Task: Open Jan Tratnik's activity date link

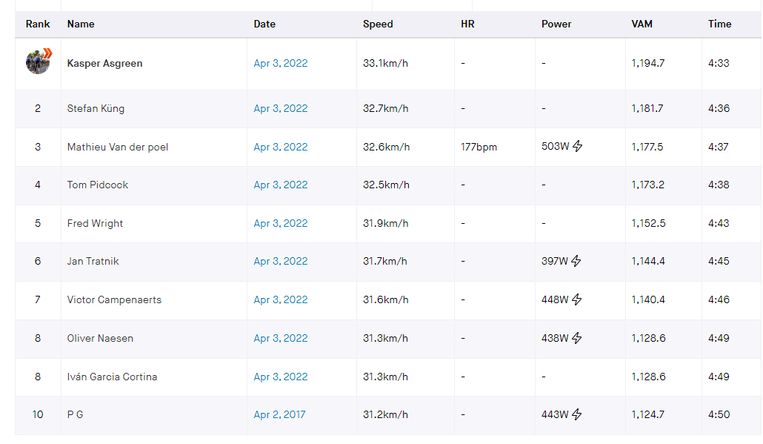Action: point(280,261)
